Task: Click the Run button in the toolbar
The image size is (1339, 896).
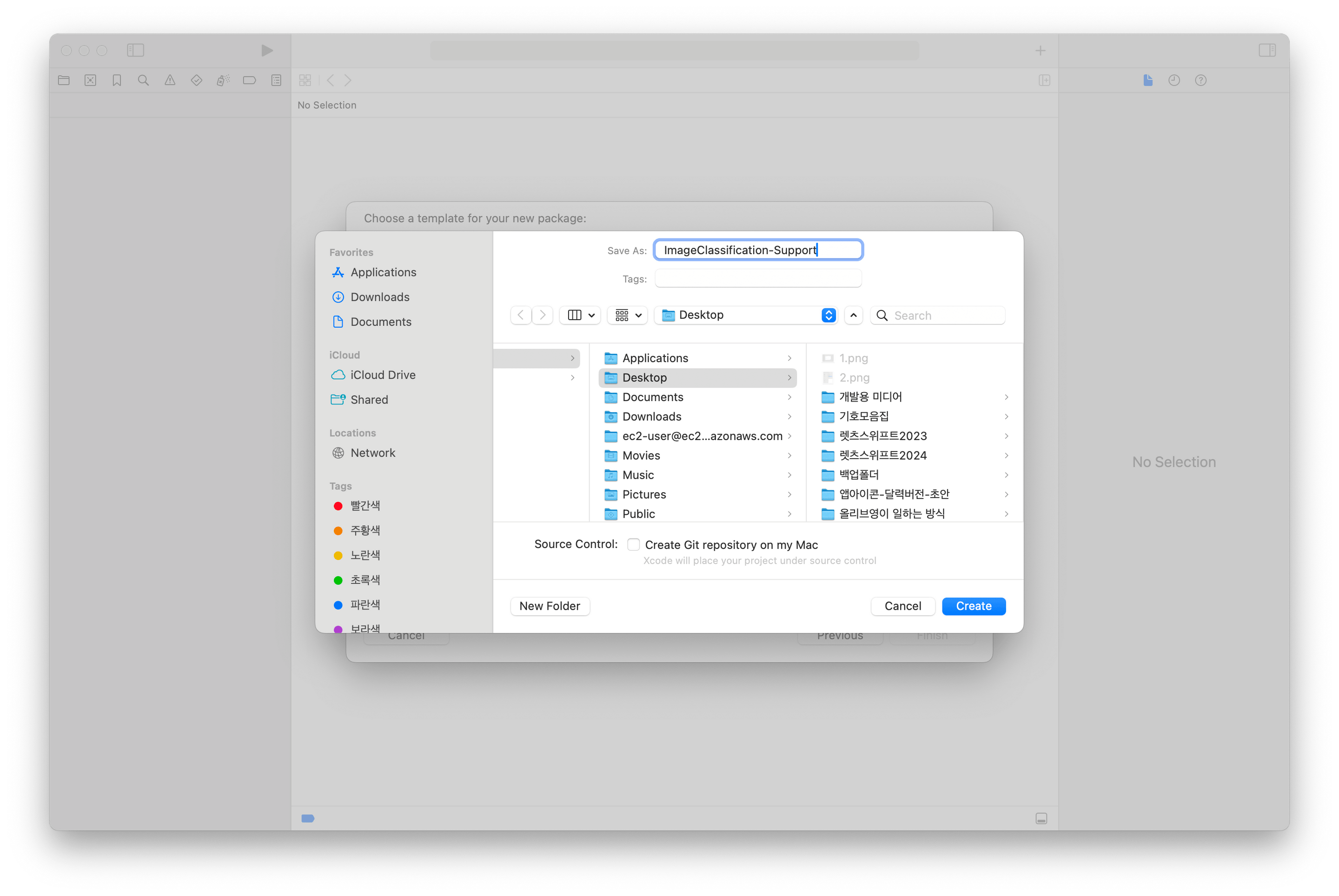Action: 266,50
